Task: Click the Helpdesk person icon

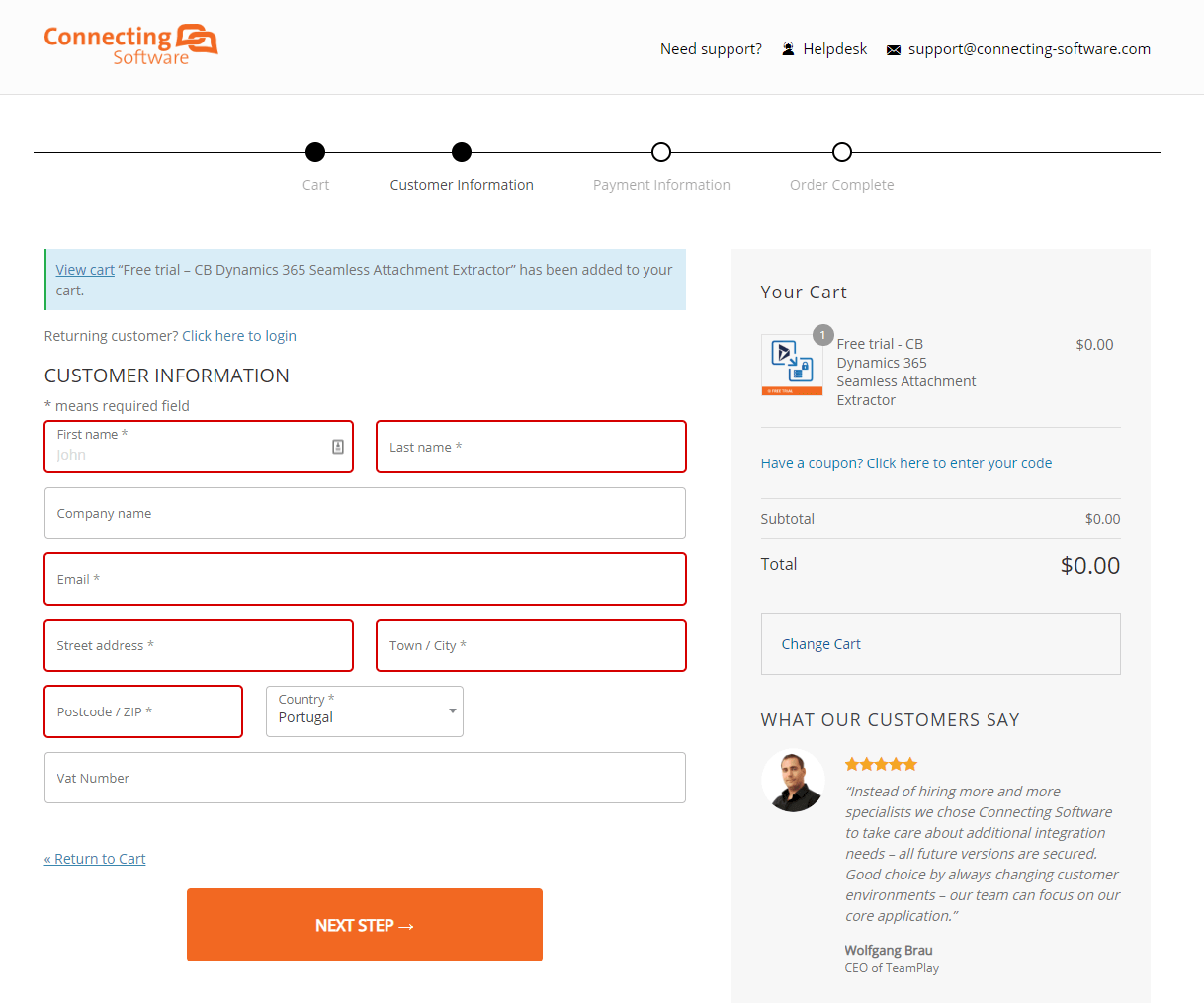Action: tap(788, 48)
